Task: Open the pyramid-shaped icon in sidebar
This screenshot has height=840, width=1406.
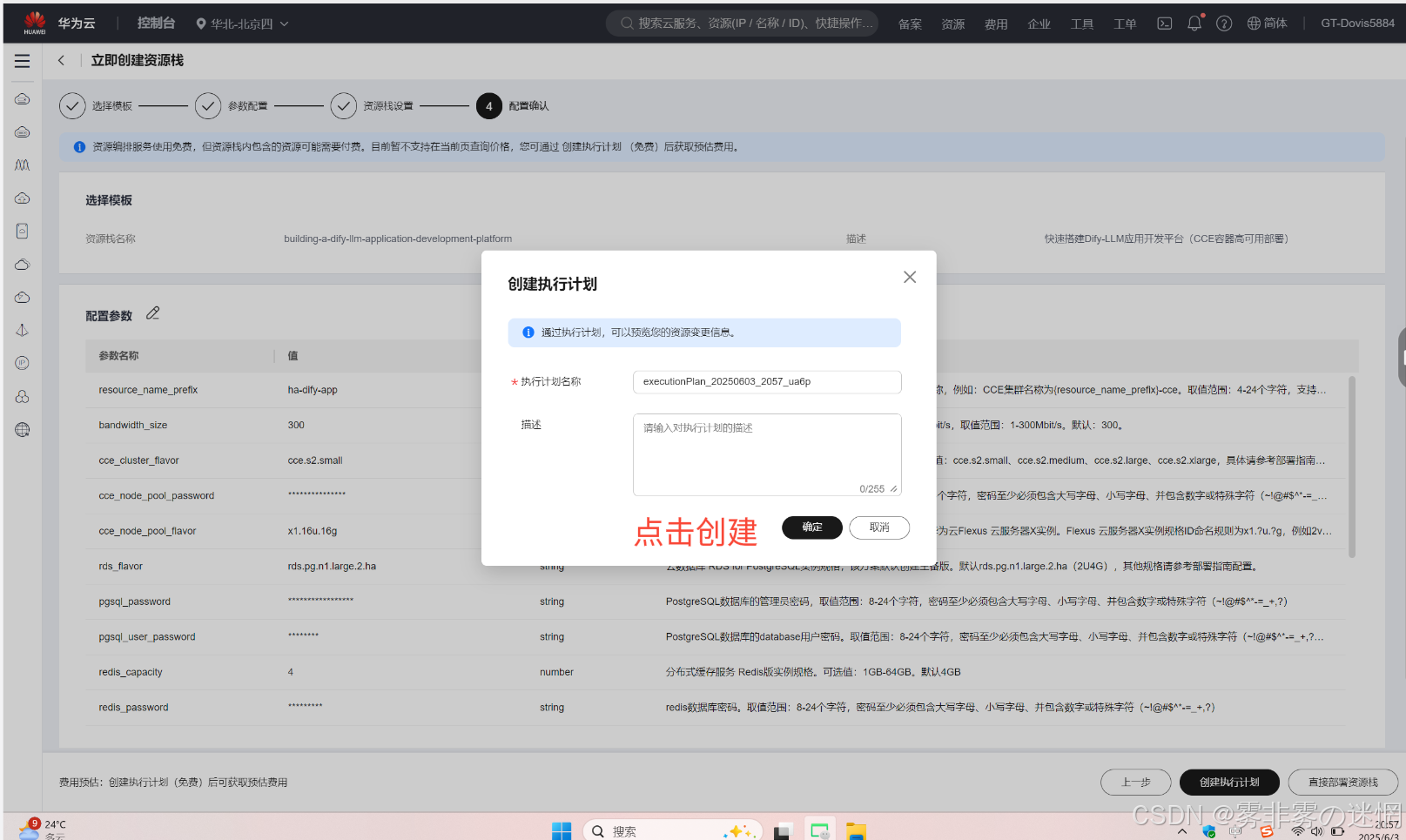Action: point(23,330)
